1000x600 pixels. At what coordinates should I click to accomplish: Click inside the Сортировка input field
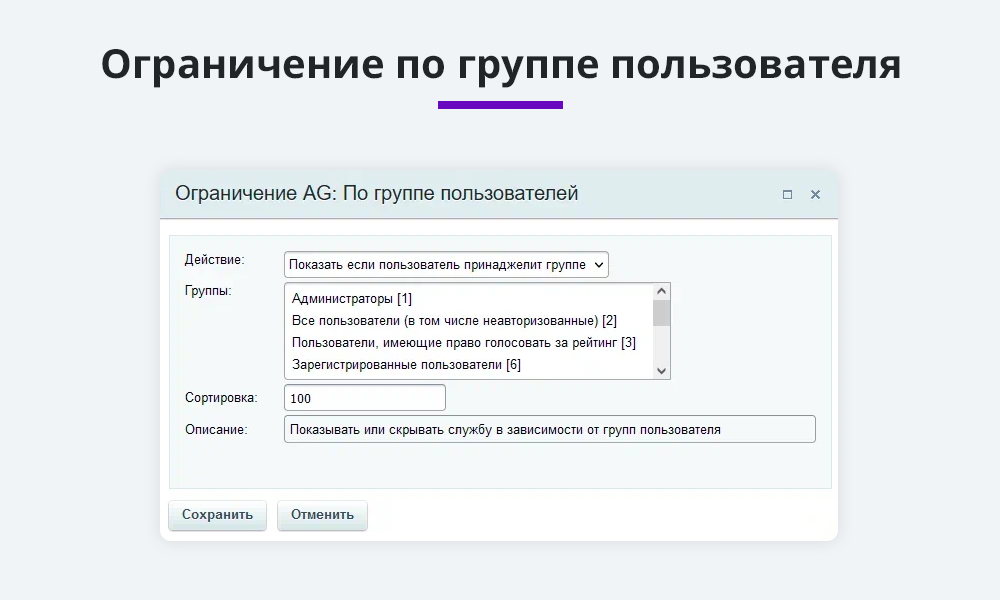pyautogui.click(x=364, y=397)
